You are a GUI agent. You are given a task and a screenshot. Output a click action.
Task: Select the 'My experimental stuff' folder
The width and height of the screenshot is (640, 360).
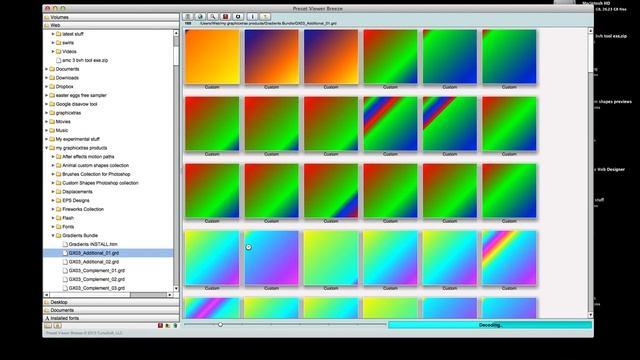coord(78,139)
